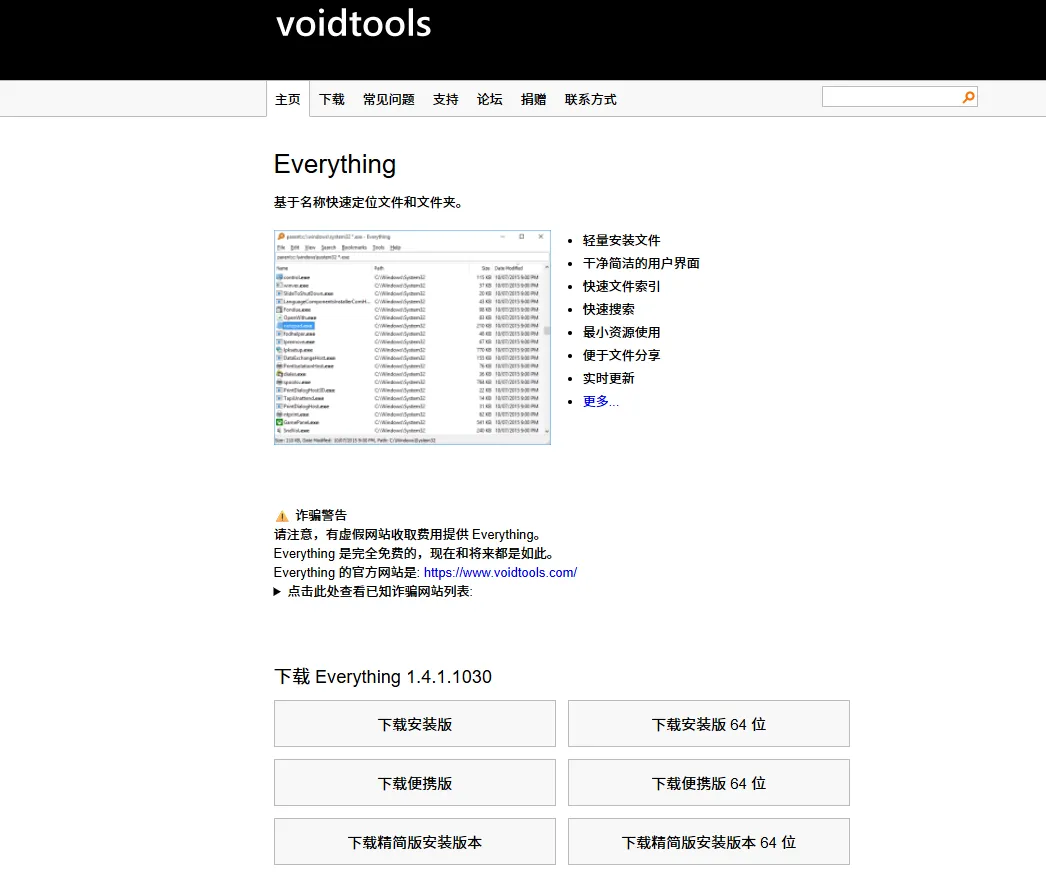Go to the 下载 page
Viewport: 1046px width, 874px height.
[x=332, y=100]
